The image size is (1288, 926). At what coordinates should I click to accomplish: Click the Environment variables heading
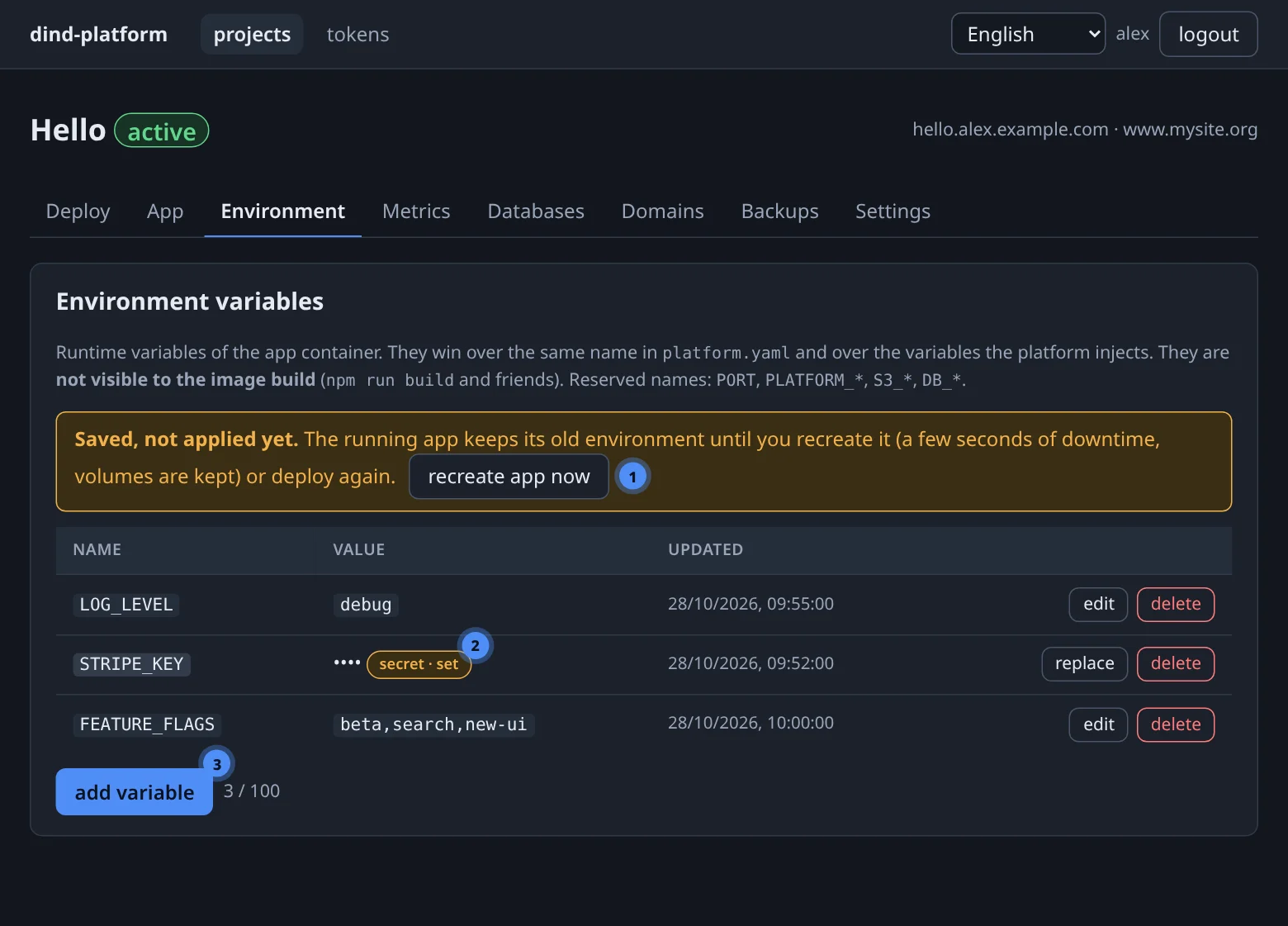pos(190,302)
